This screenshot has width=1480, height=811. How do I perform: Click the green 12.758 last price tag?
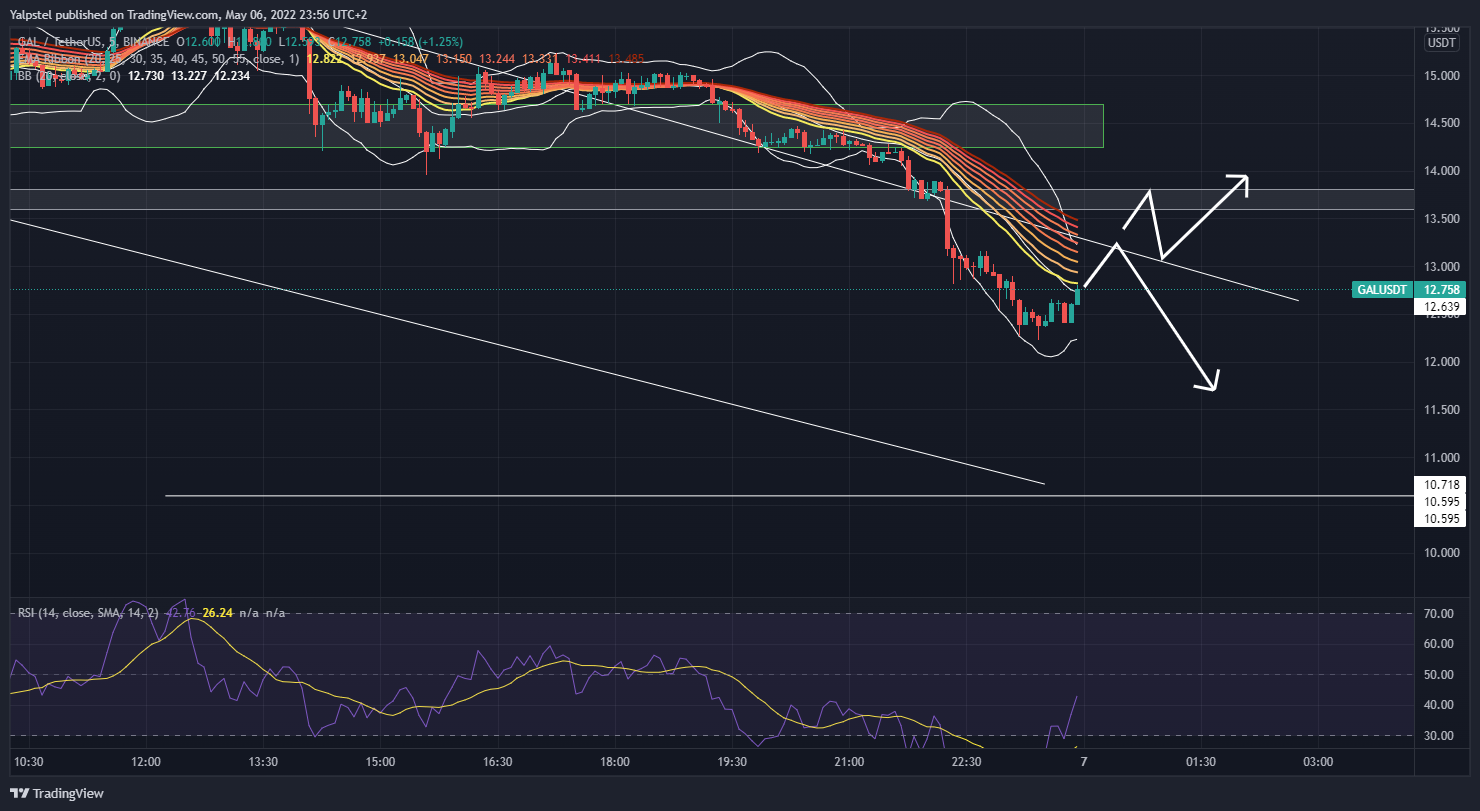1441,290
